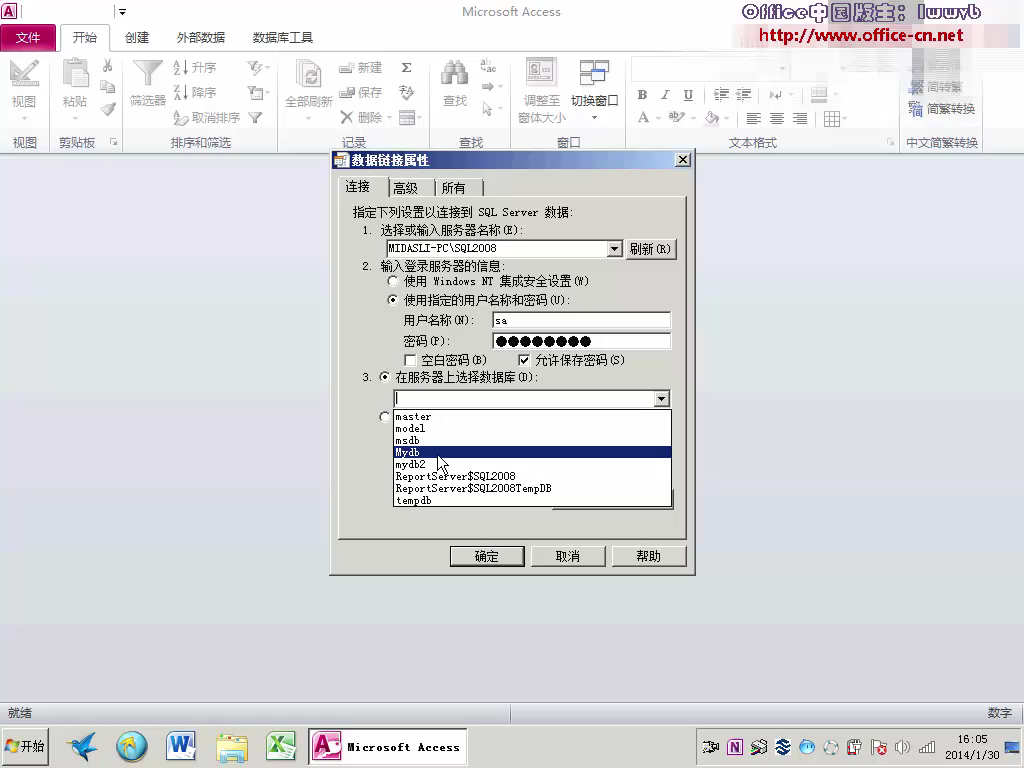The height and width of the screenshot is (768, 1024).
Task: Select model from database list
Action: click(532, 428)
